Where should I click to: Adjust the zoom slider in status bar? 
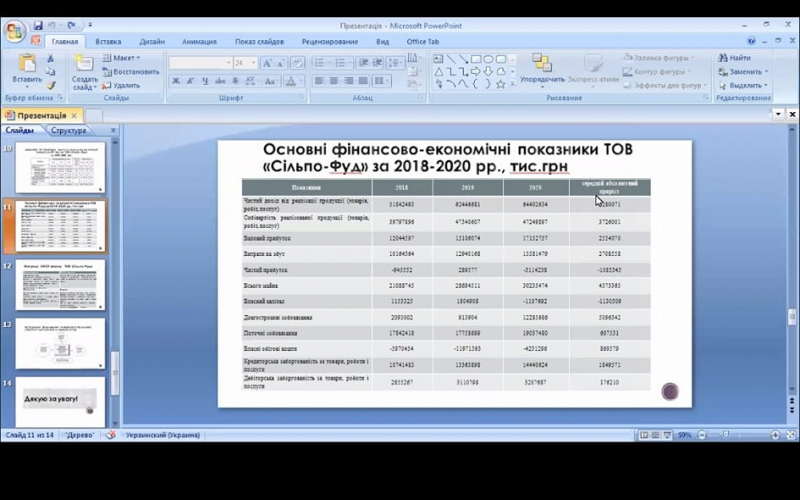pos(726,435)
